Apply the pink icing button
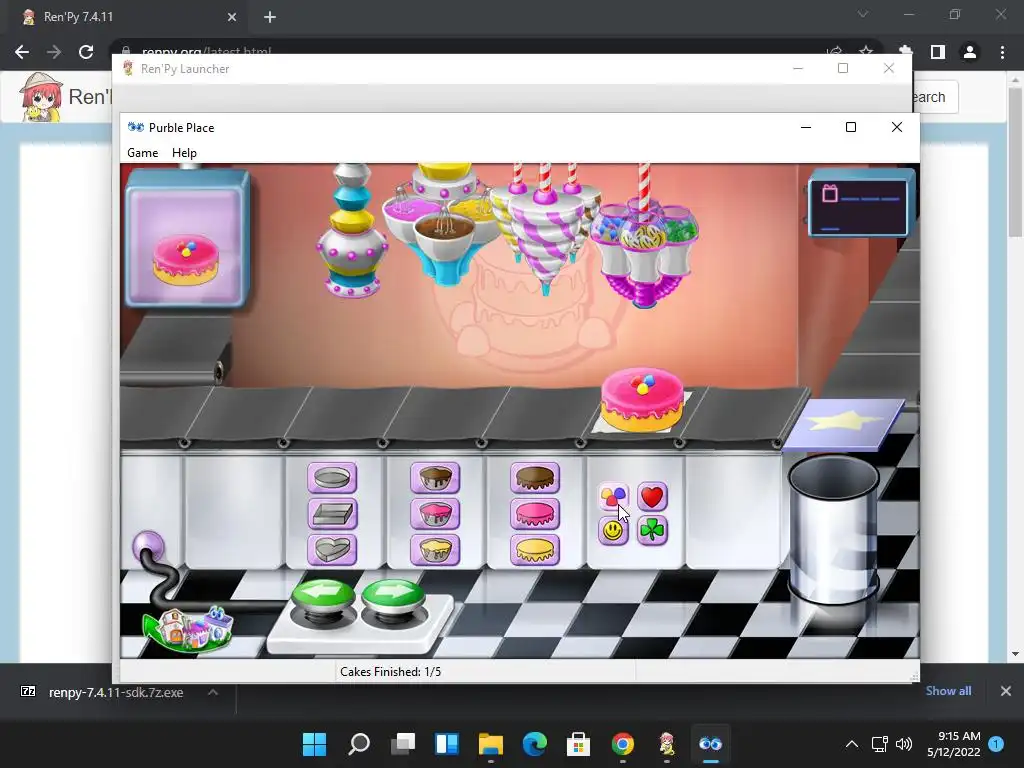The image size is (1024, 768). point(535,514)
